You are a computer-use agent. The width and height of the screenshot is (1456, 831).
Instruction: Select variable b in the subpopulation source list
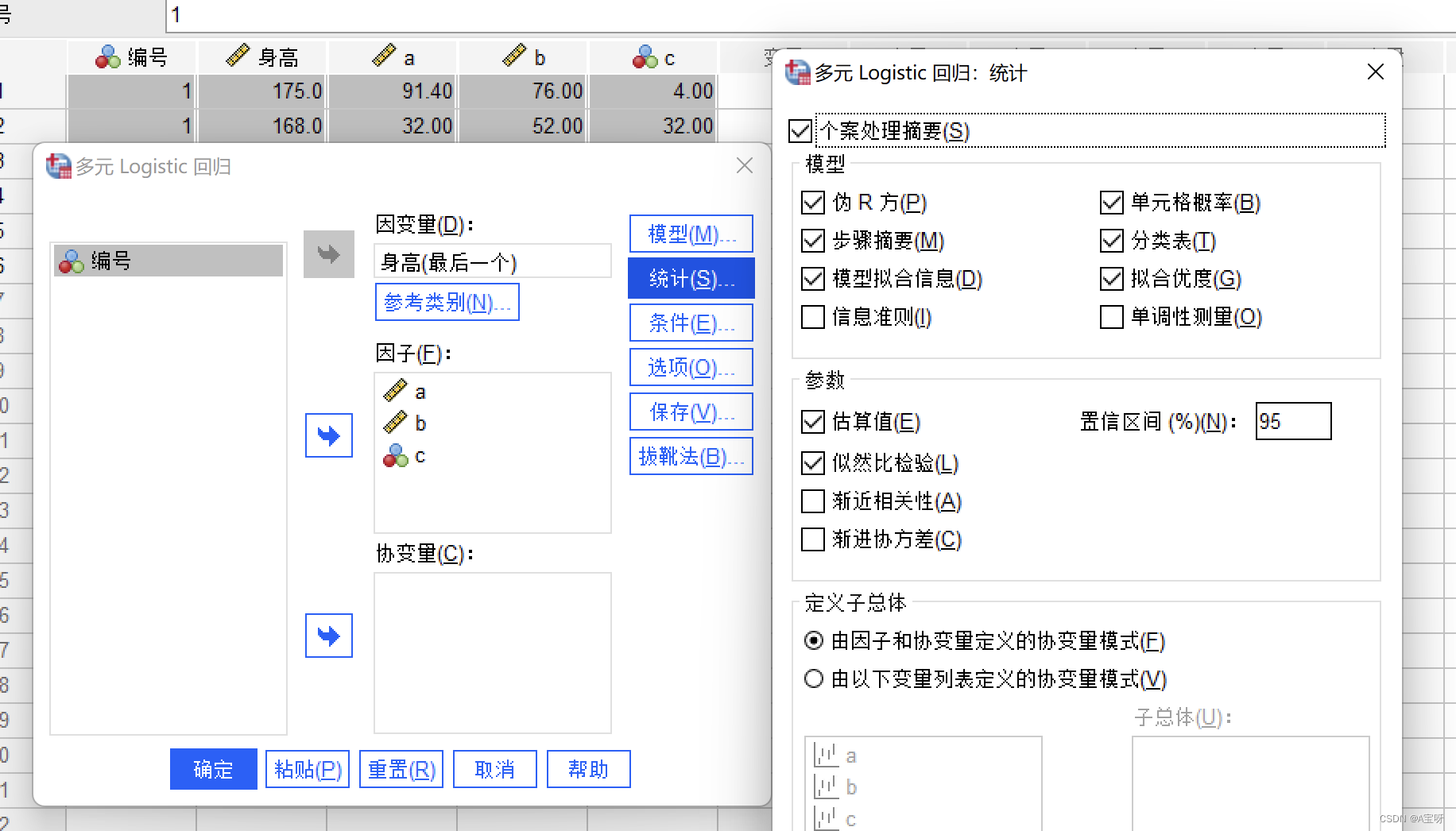tap(836, 787)
